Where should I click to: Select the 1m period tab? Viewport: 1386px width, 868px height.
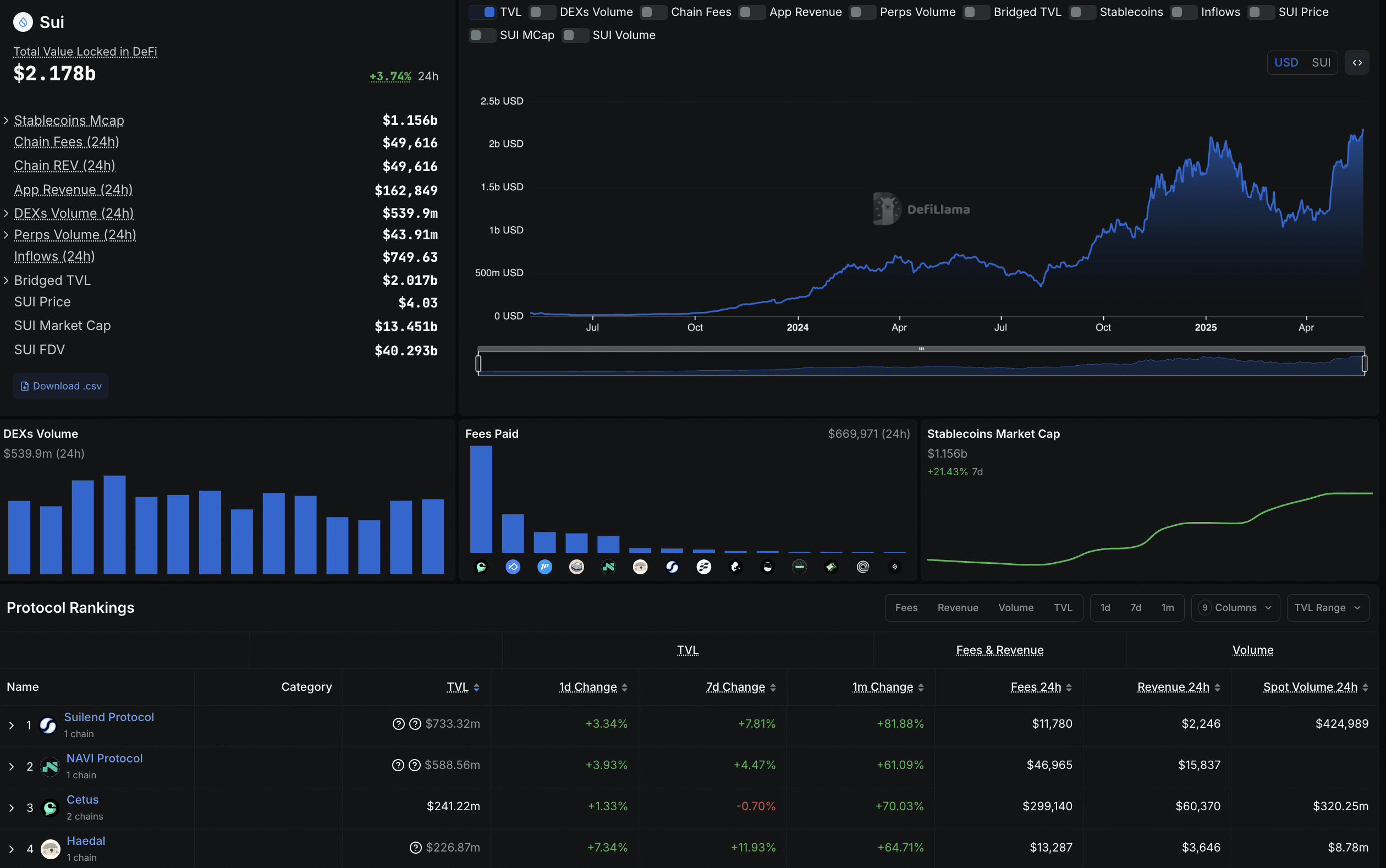(x=1167, y=608)
